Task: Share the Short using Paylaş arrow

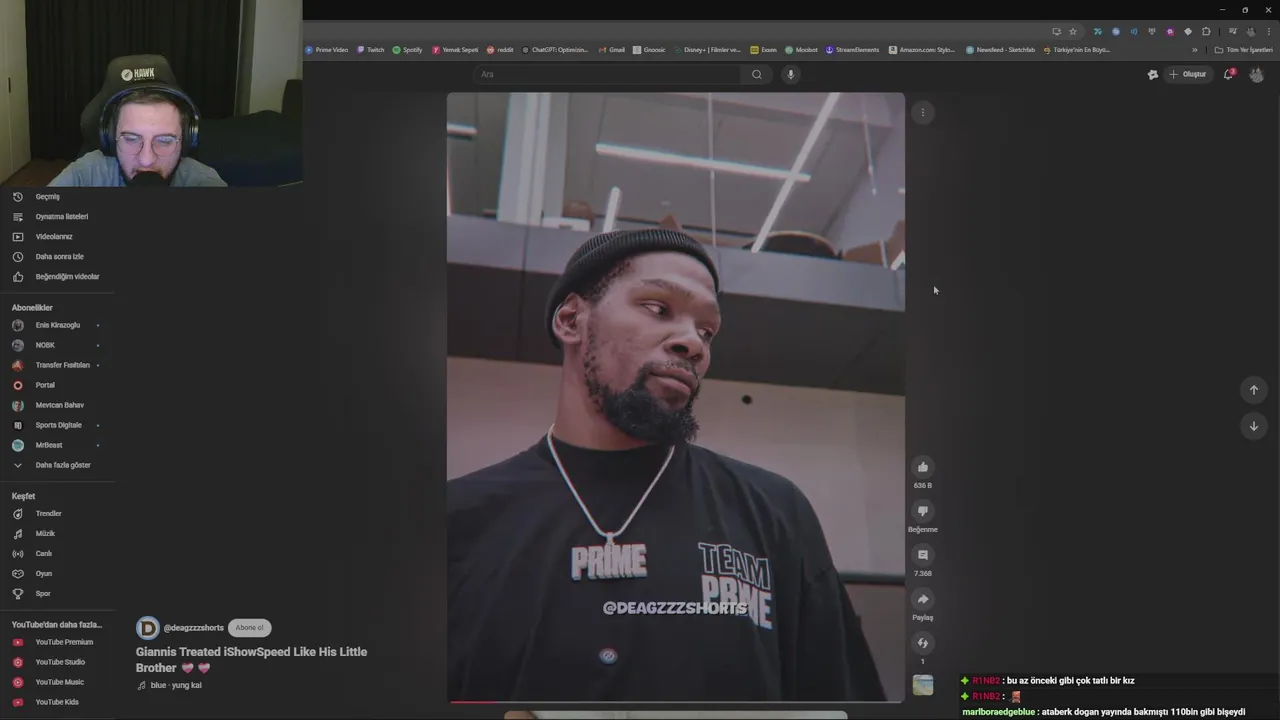Action: pos(923,599)
